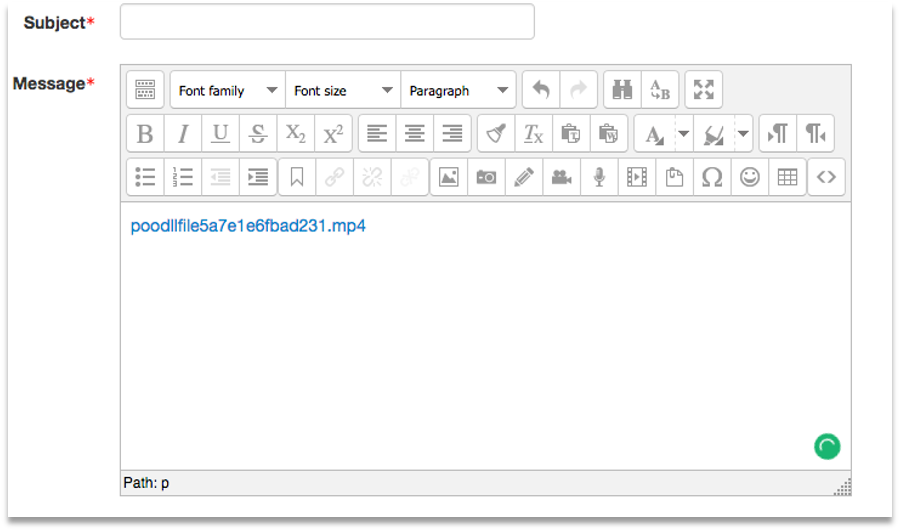Open the Font family dropdown
The height and width of the screenshot is (532, 900).
pos(228,90)
